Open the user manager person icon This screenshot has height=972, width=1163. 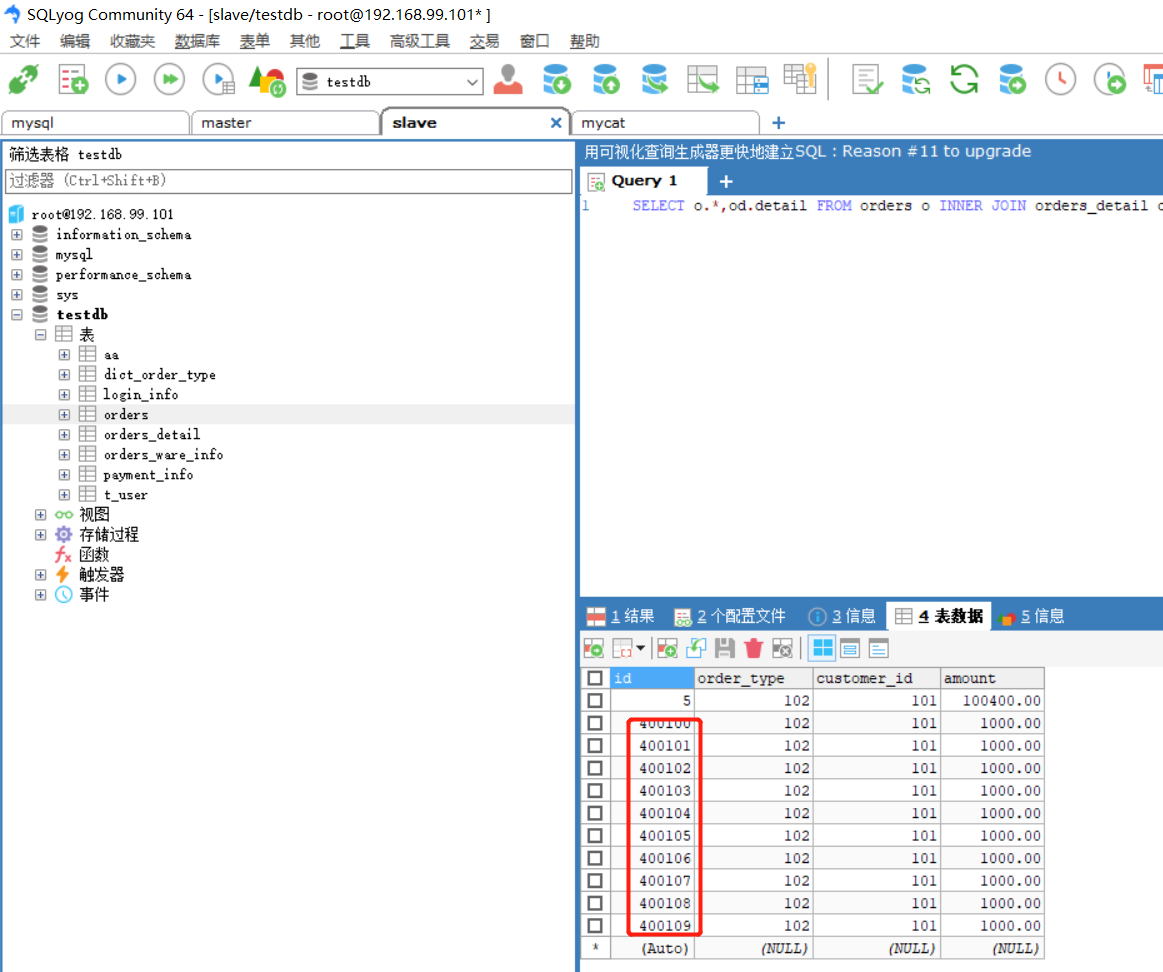coord(508,79)
